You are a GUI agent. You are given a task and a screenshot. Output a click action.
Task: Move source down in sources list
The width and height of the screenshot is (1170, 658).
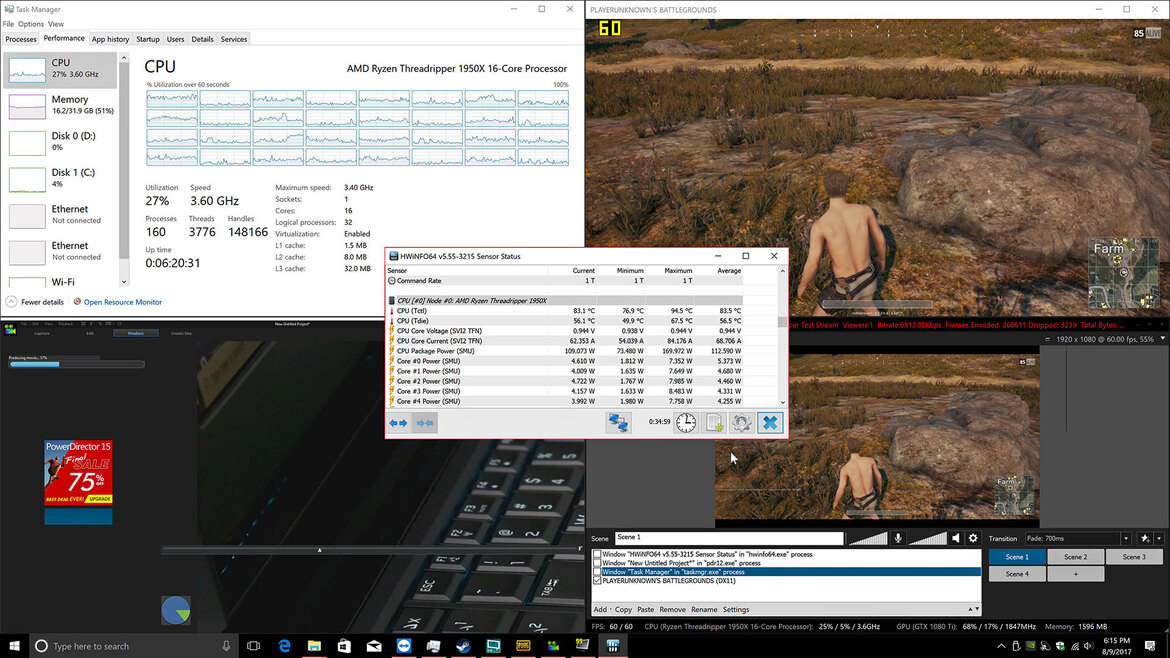click(x=977, y=610)
